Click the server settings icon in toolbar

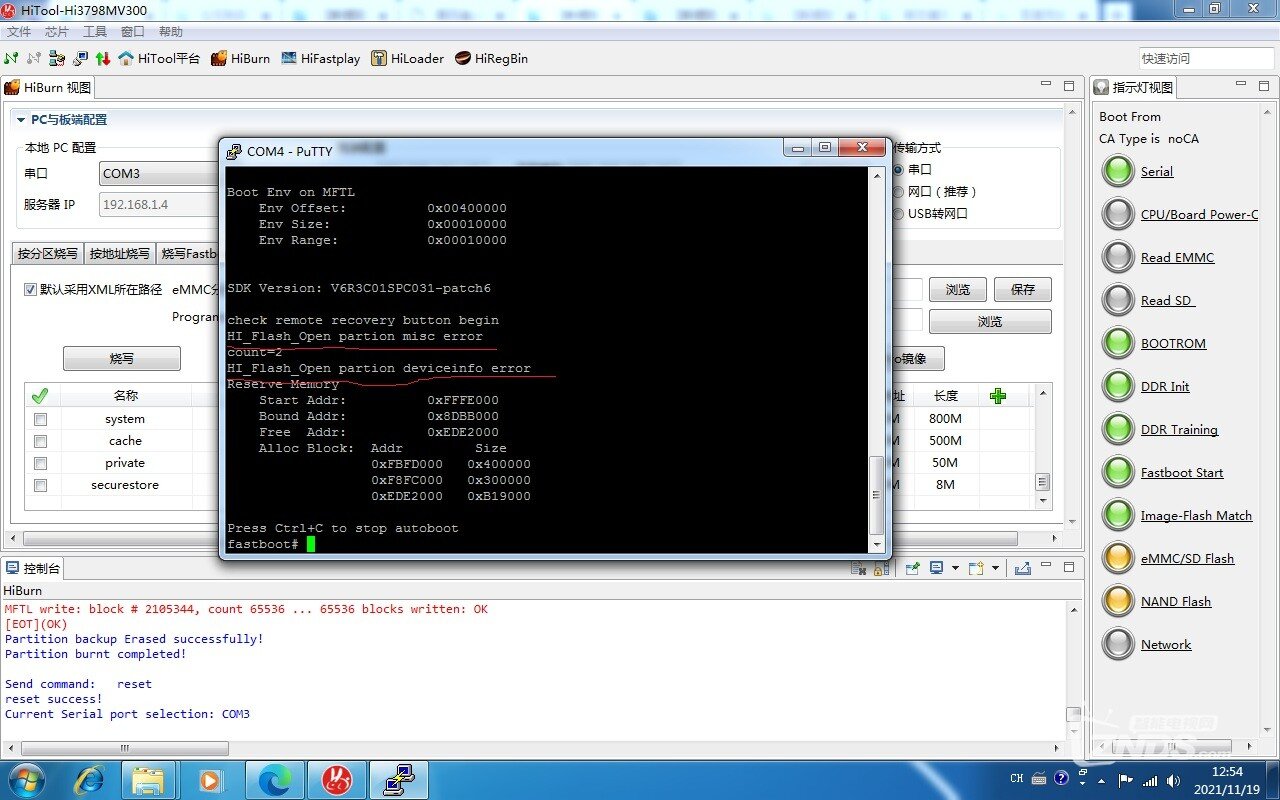coord(57,58)
